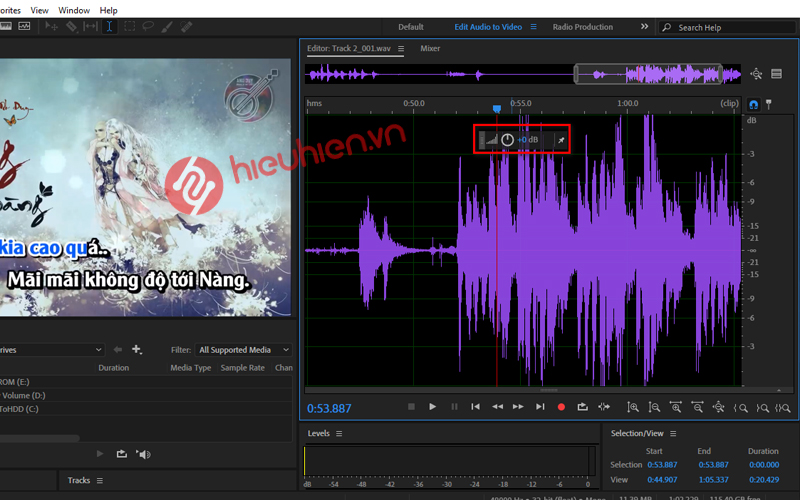Open the Levels panel menu icon

[339, 433]
